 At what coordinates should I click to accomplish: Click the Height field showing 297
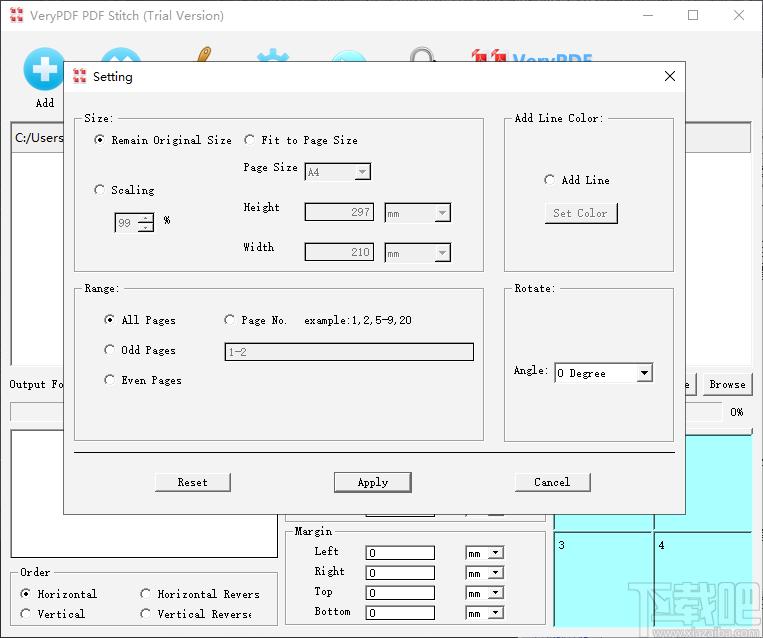[339, 212]
